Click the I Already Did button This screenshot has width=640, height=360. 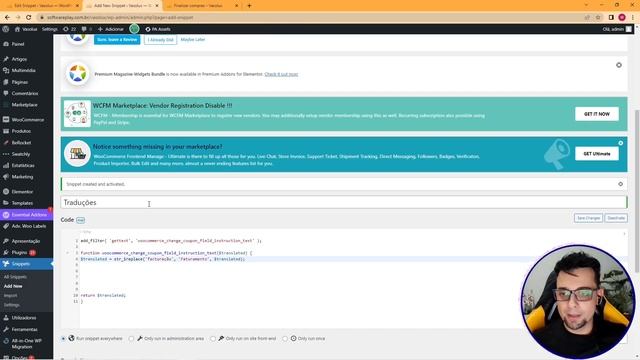160,40
